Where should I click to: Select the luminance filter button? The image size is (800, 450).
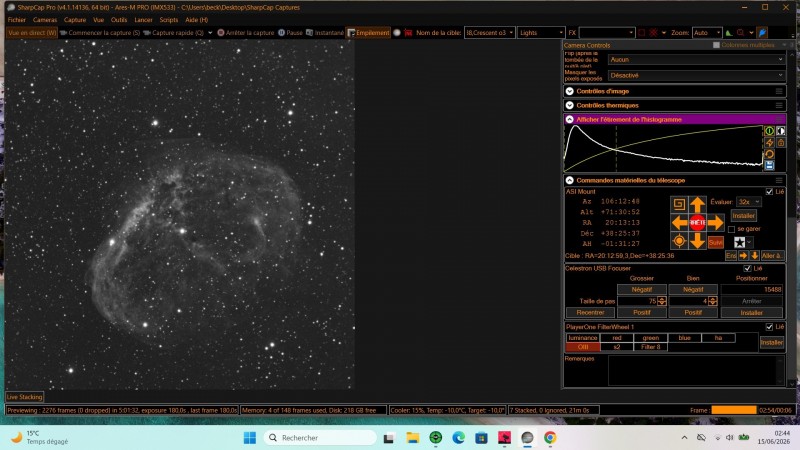tap(582, 338)
